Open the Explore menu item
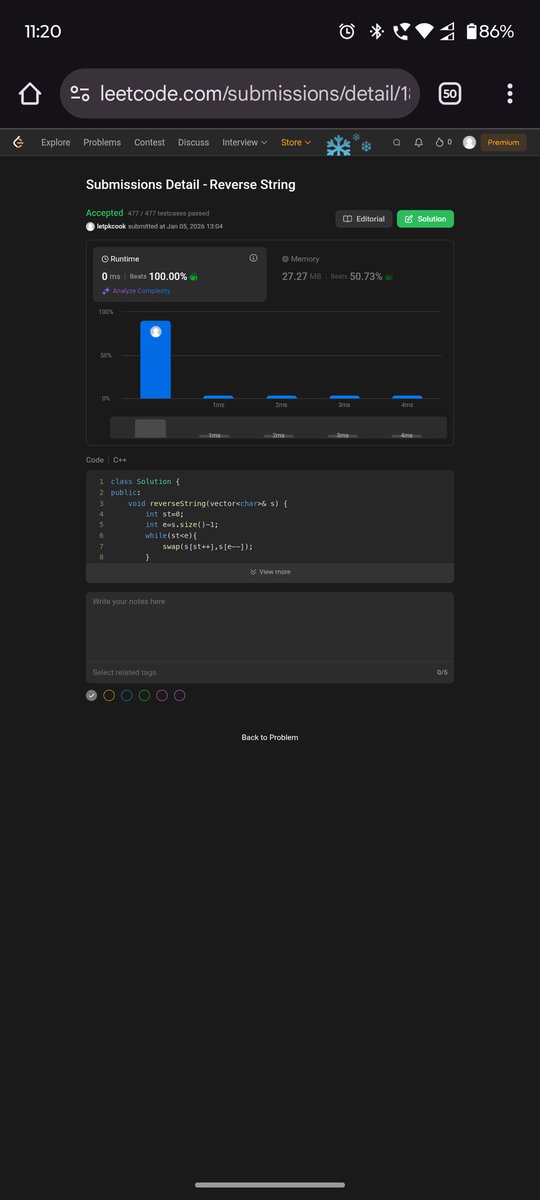This screenshot has width=540, height=1200. (x=56, y=143)
